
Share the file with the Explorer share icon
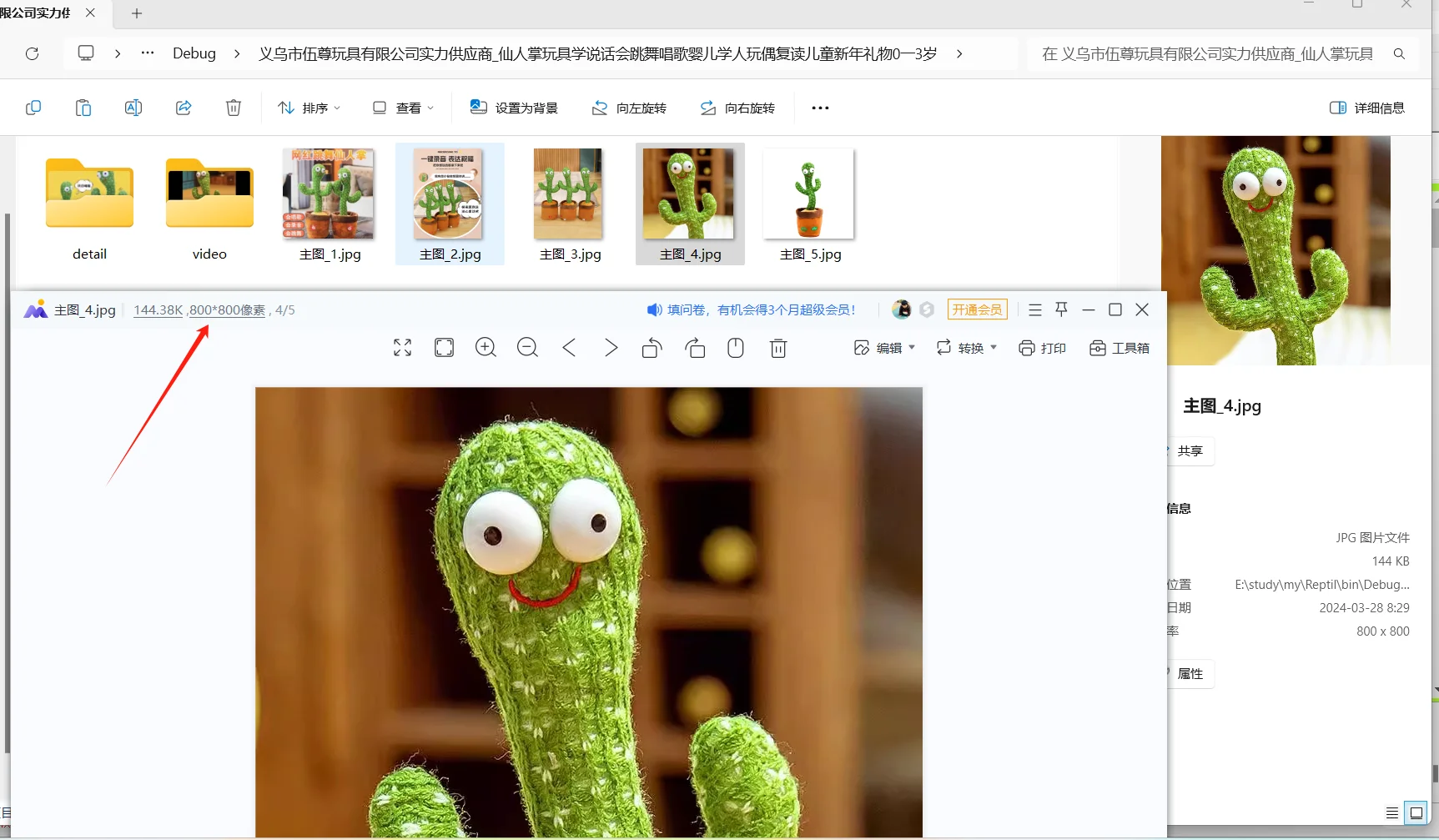(184, 108)
